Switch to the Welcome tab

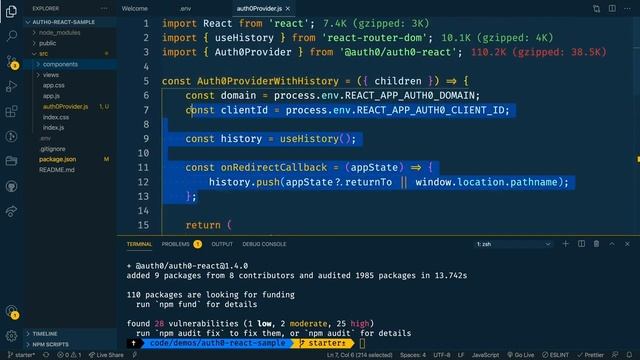[x=135, y=9]
